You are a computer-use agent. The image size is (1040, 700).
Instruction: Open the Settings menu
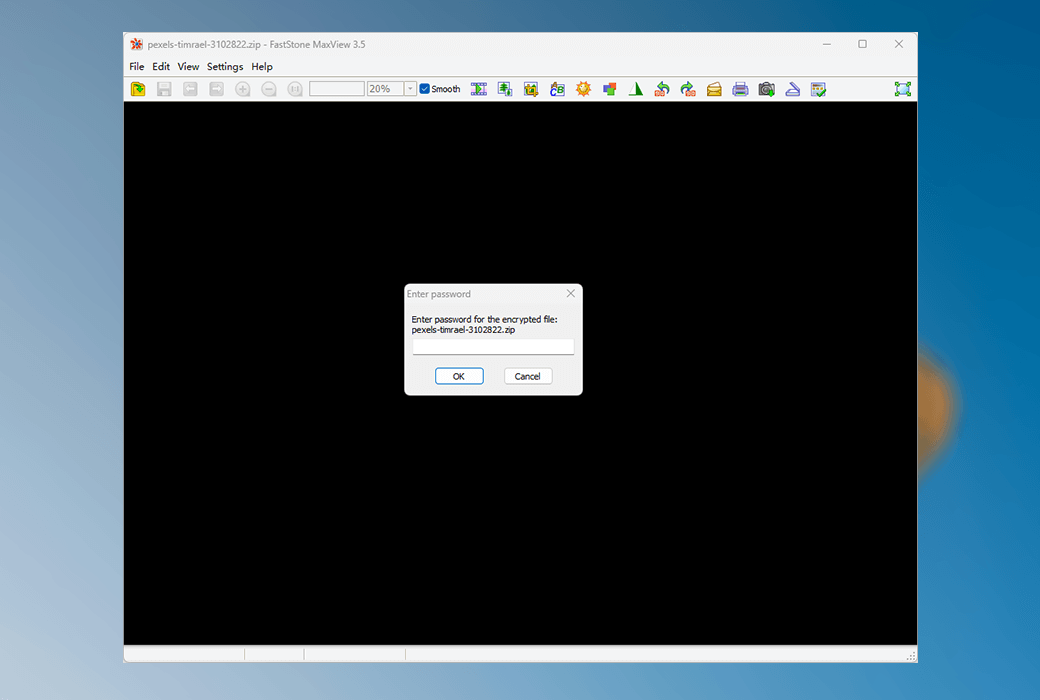(x=225, y=67)
